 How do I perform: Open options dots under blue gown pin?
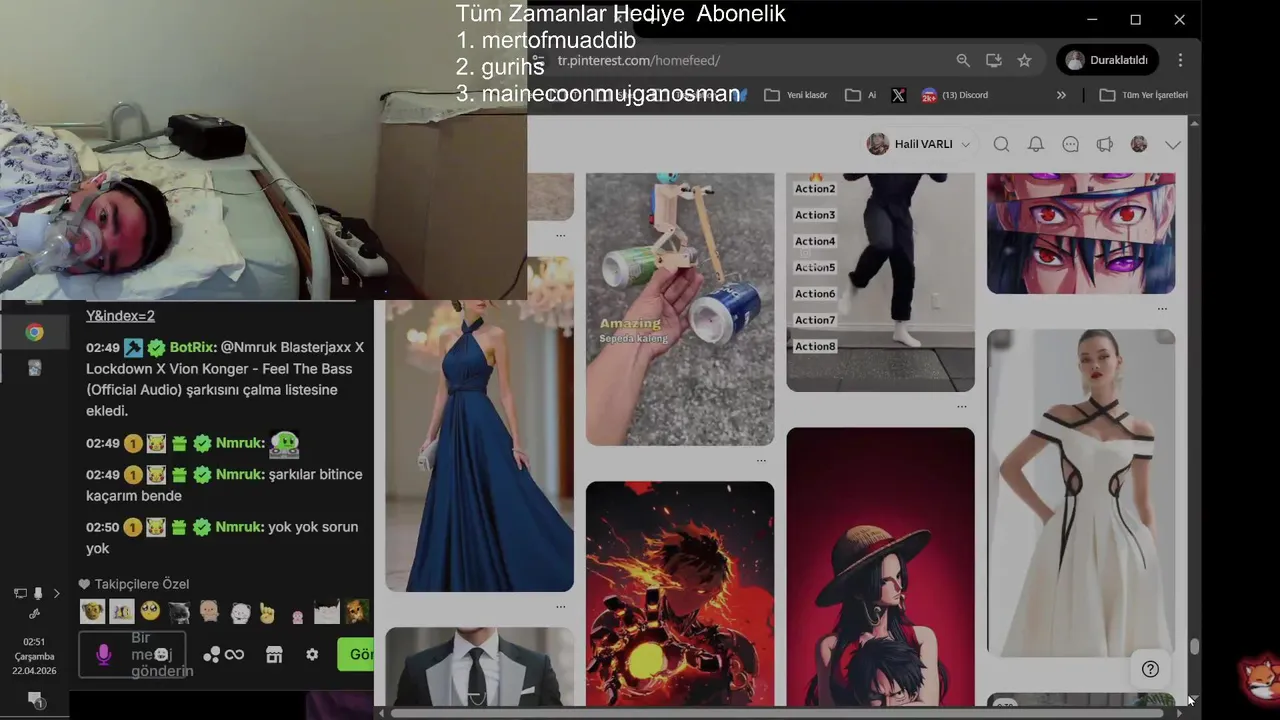(560, 606)
